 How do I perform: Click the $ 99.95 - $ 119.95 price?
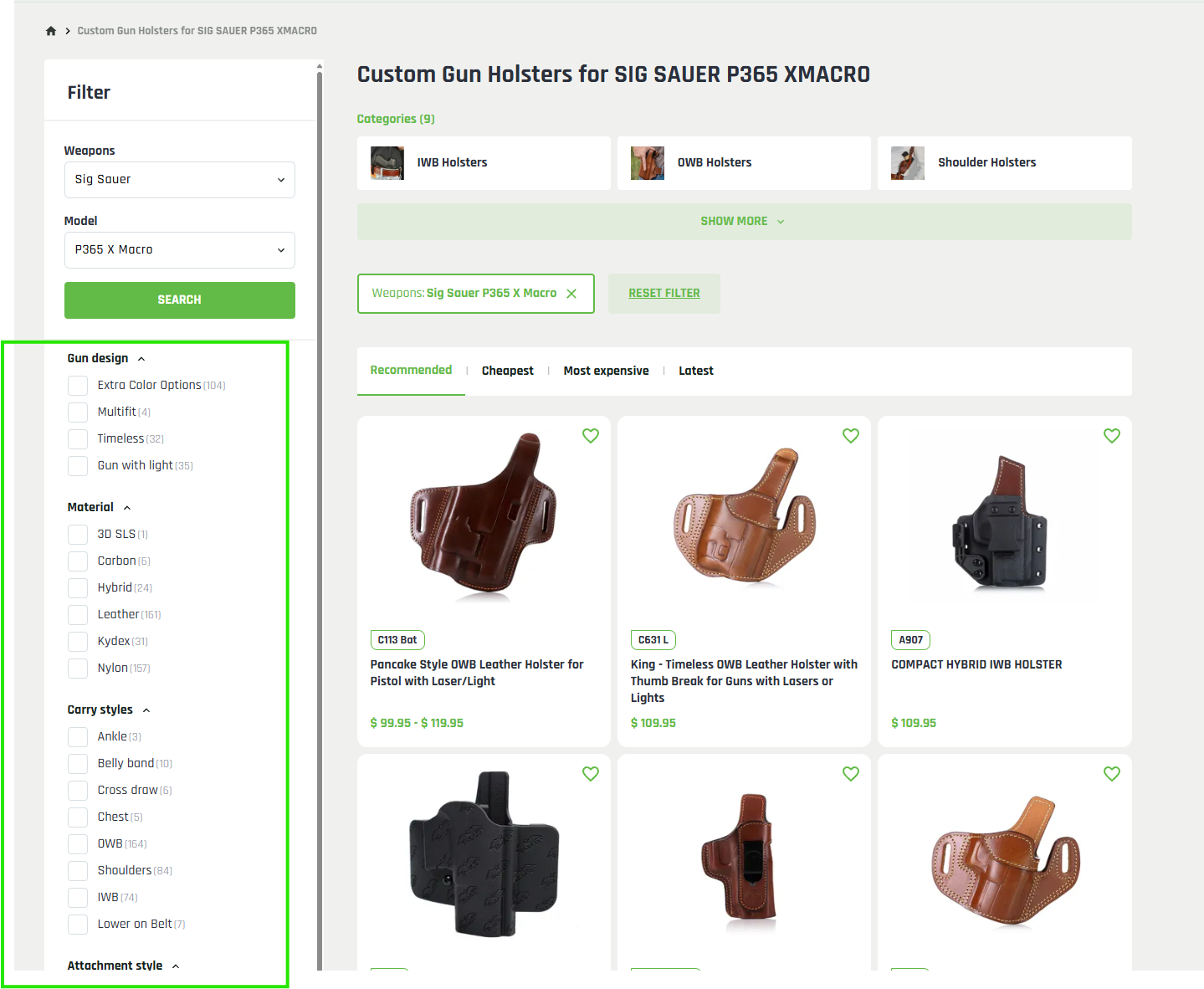tap(417, 724)
